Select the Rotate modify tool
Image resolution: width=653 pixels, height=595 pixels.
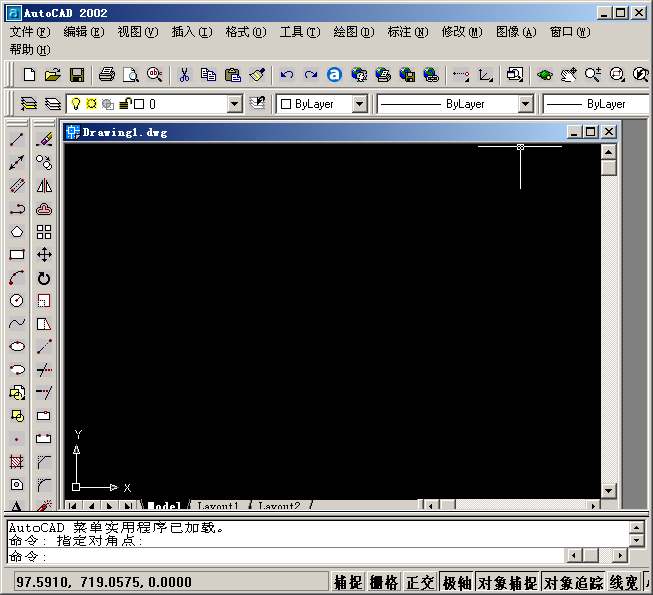pos(44,278)
